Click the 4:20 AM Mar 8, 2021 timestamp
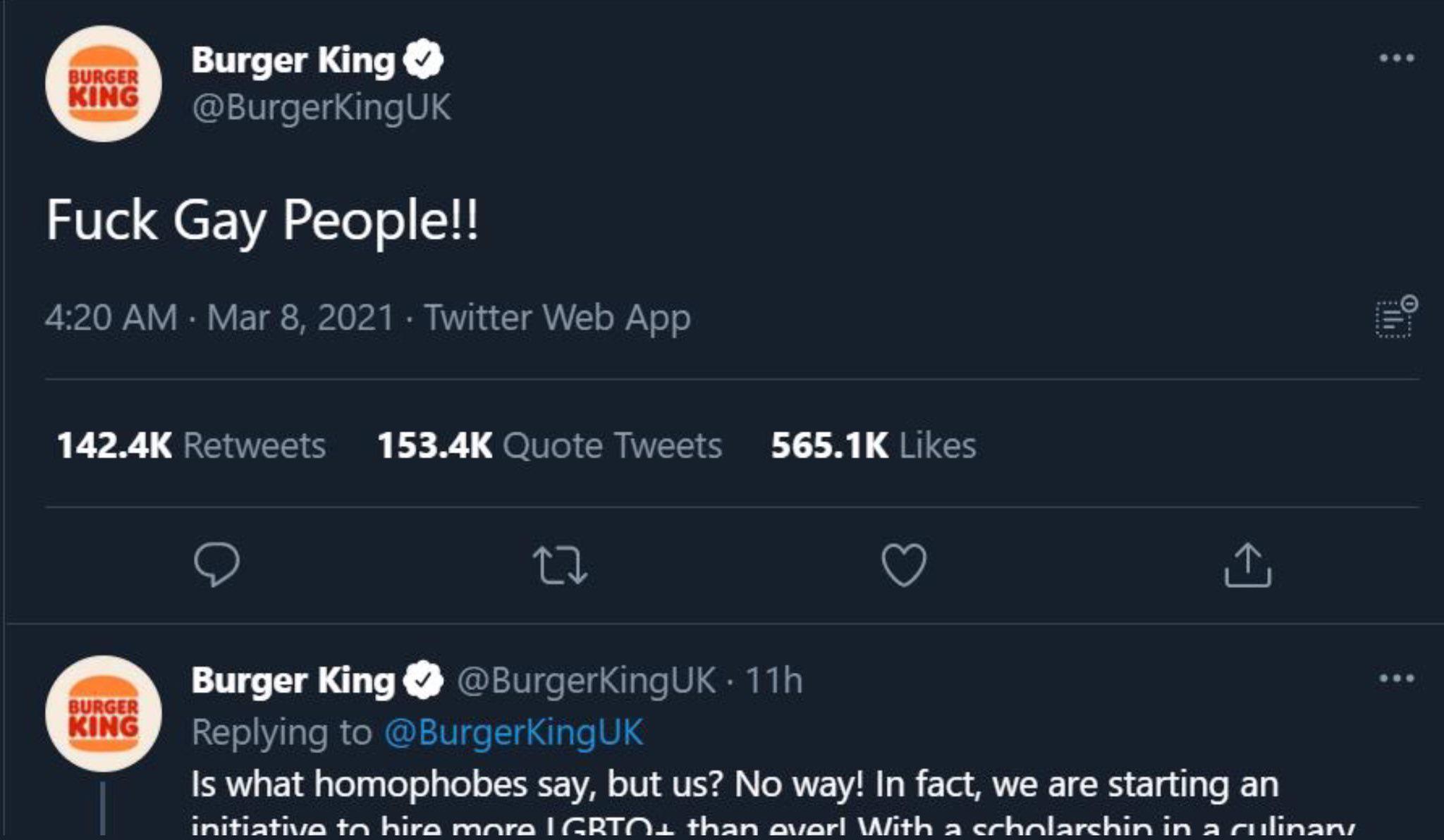This screenshot has width=1444, height=840. [x=219, y=317]
